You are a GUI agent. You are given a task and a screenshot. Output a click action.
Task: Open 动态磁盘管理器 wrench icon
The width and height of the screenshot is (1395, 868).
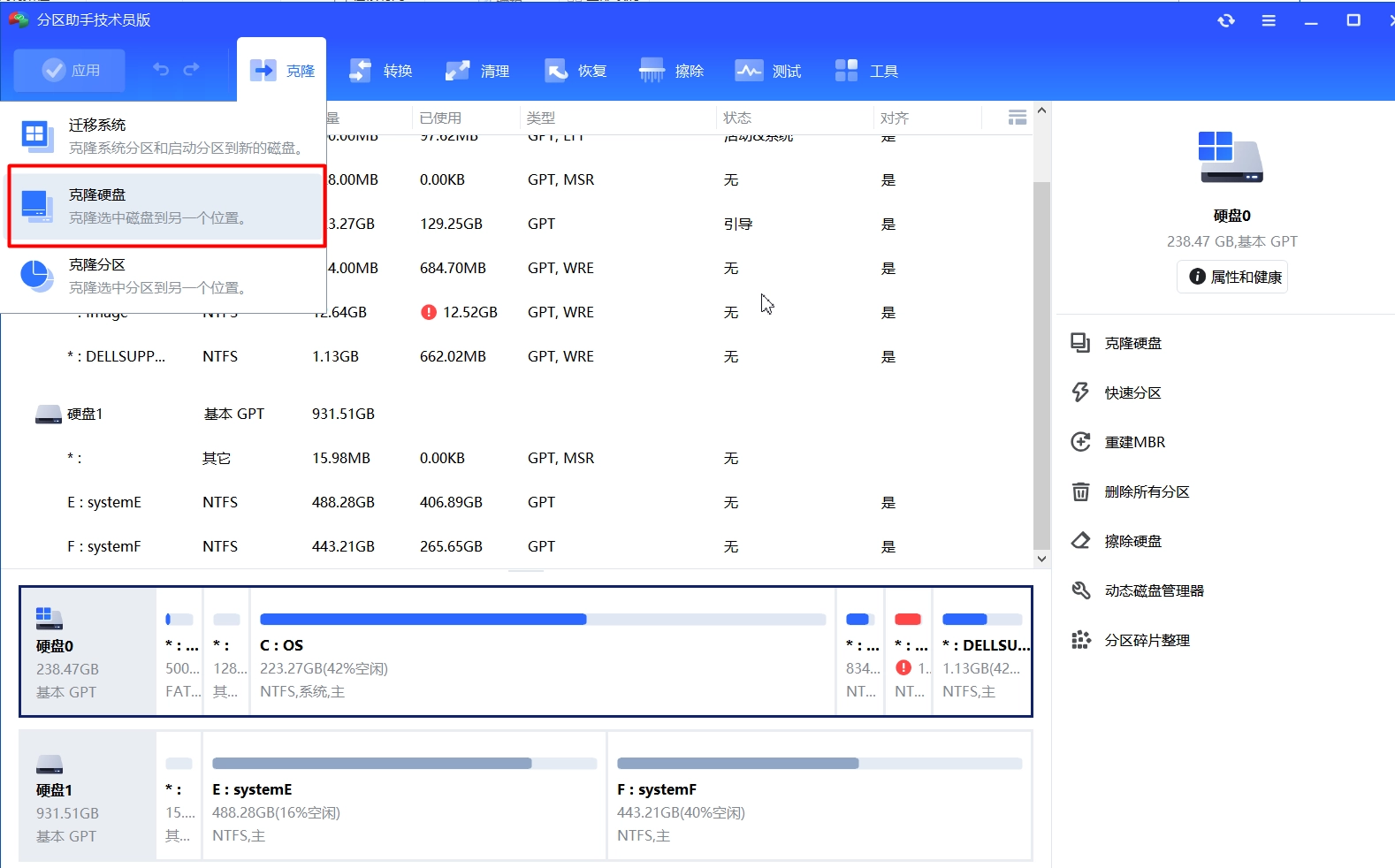click(1080, 590)
